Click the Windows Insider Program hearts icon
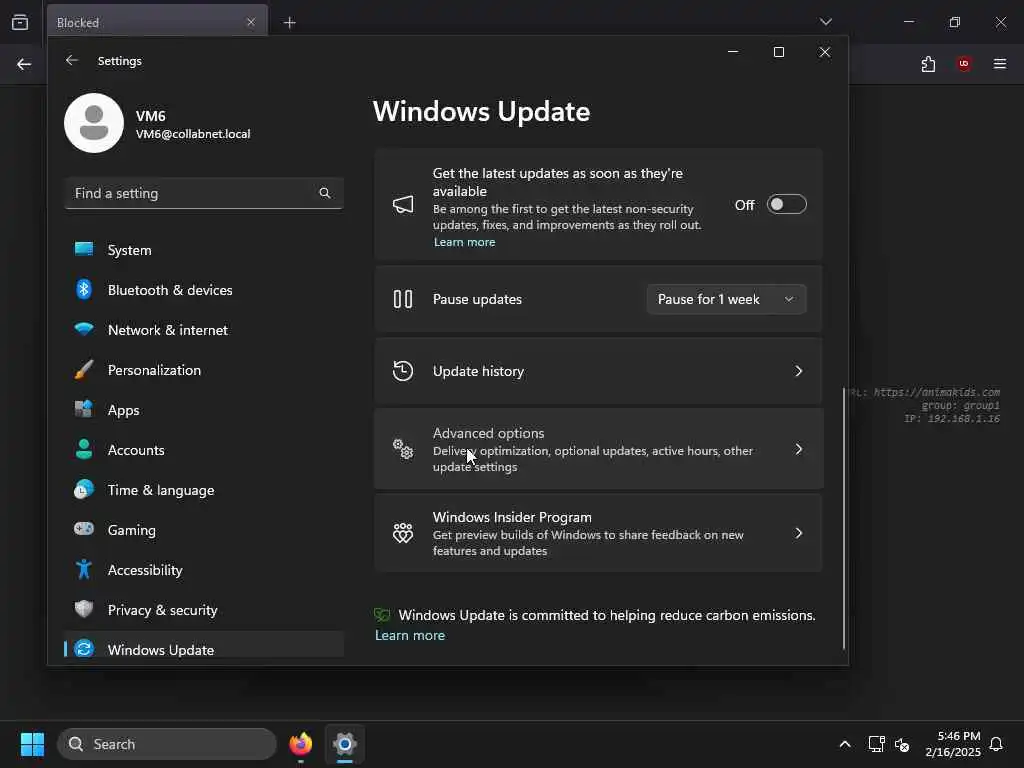 point(403,533)
